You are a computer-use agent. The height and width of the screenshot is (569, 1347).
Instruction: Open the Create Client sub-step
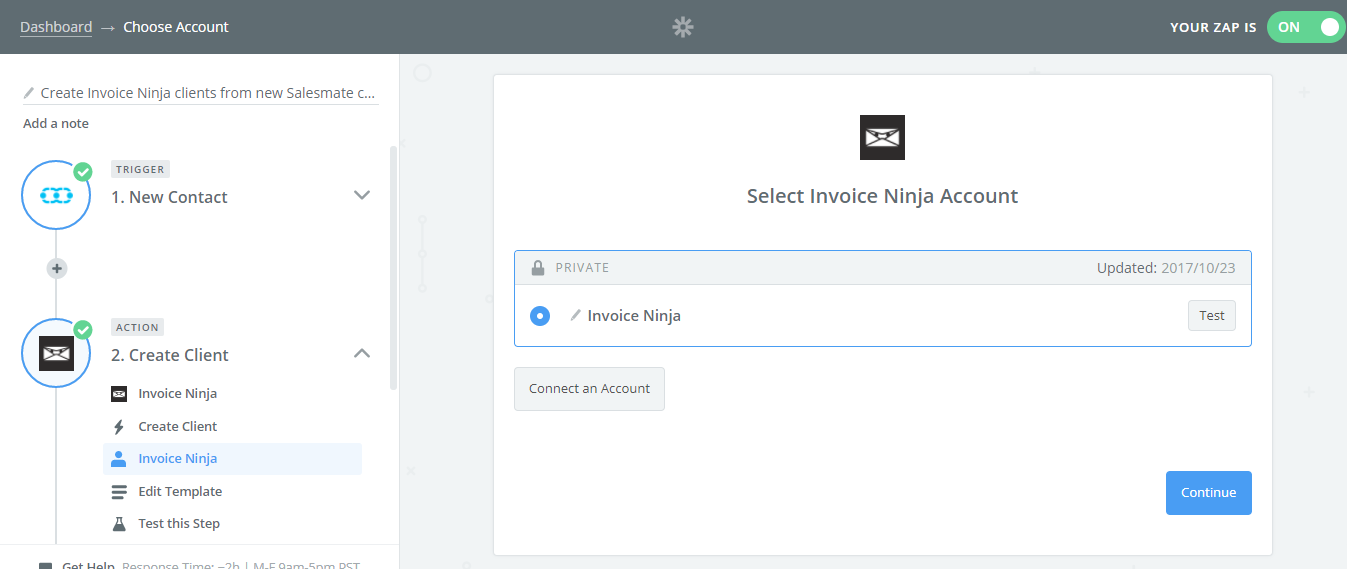[232, 426]
